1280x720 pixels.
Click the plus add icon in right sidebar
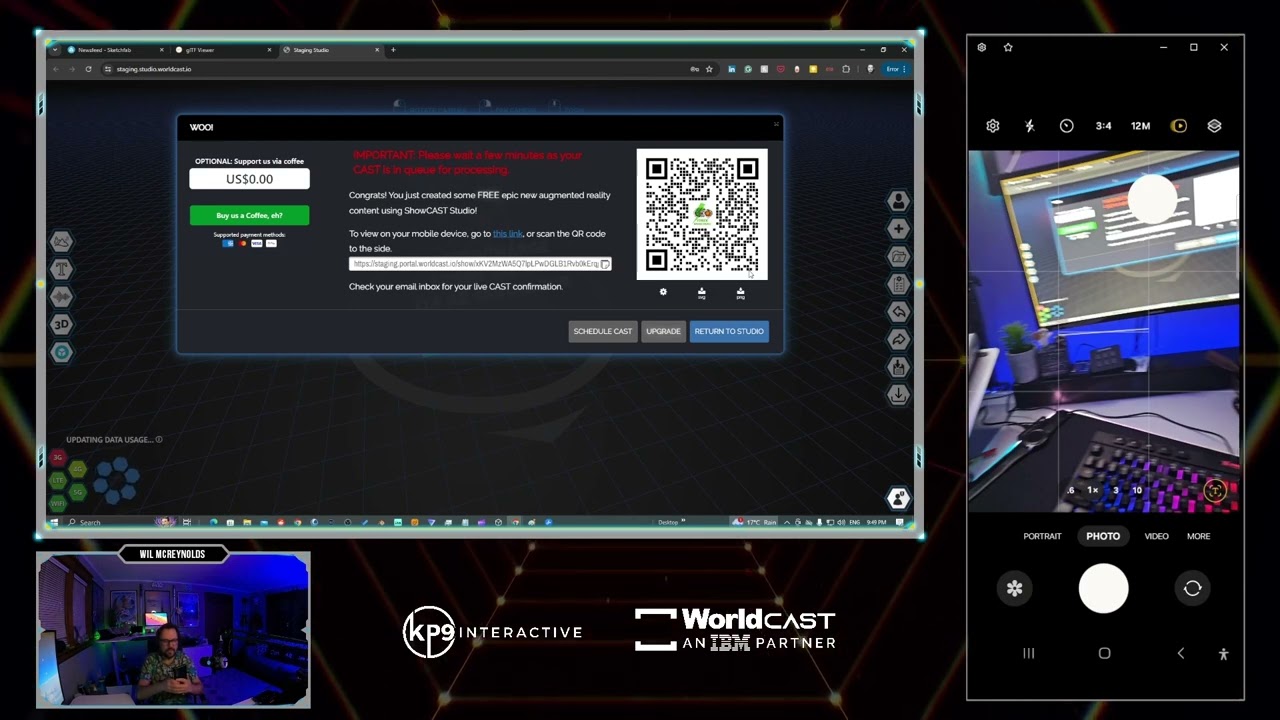click(x=898, y=229)
